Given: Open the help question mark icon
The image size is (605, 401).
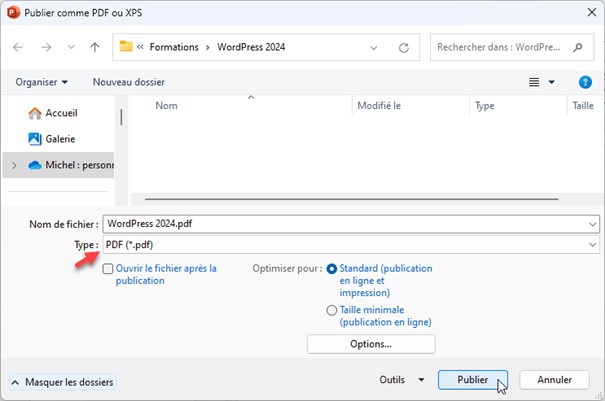Looking at the screenshot, I should point(586,82).
